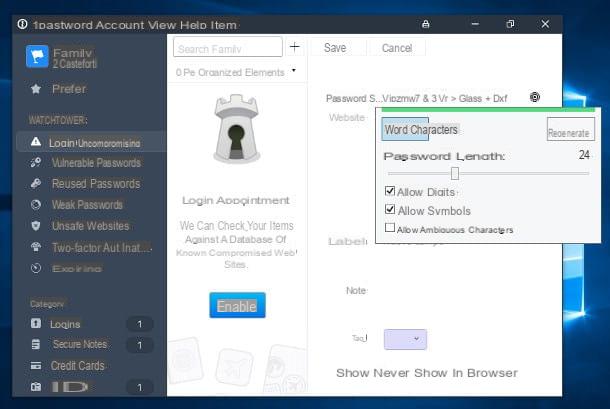Open Secure Notes category

(x=80, y=344)
